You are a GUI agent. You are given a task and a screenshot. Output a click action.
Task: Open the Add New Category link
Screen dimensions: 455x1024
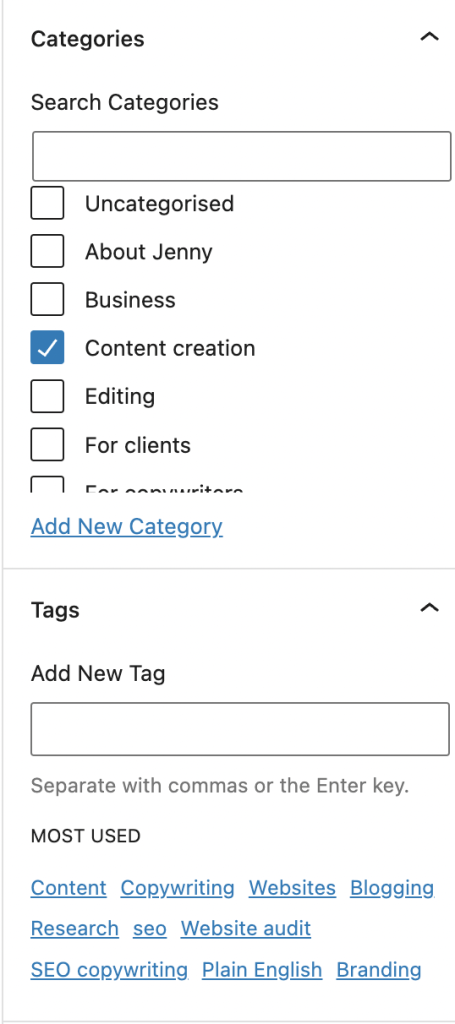pos(127,526)
